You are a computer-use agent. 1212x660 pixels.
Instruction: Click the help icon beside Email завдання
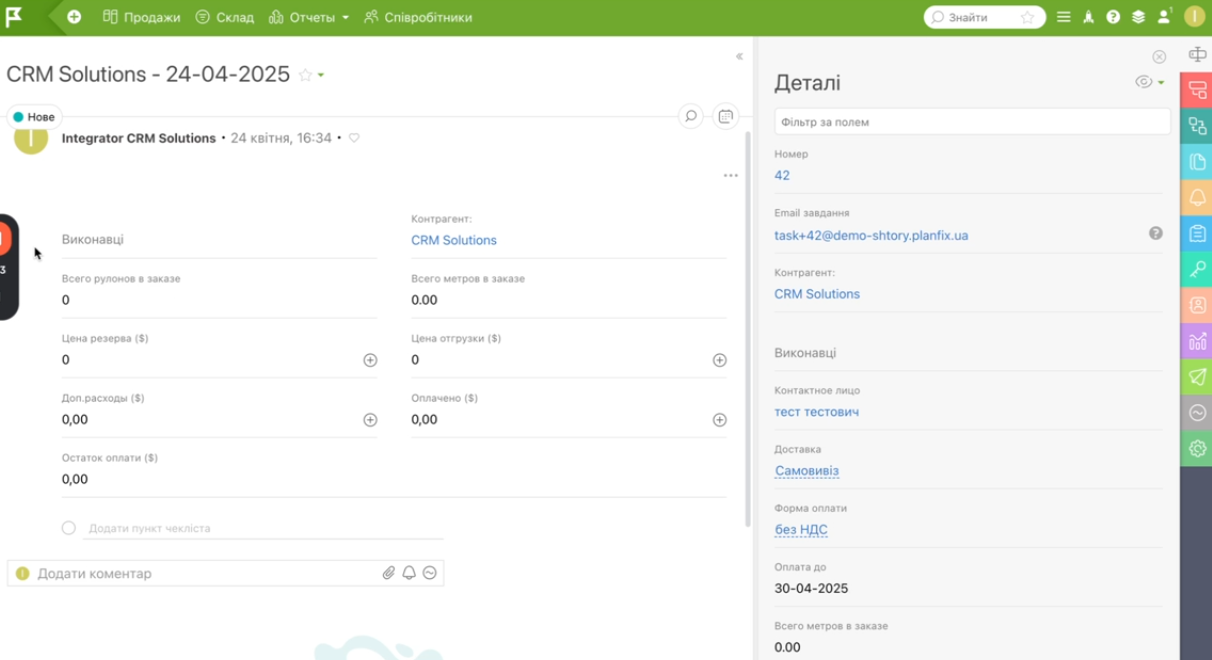pos(1156,233)
